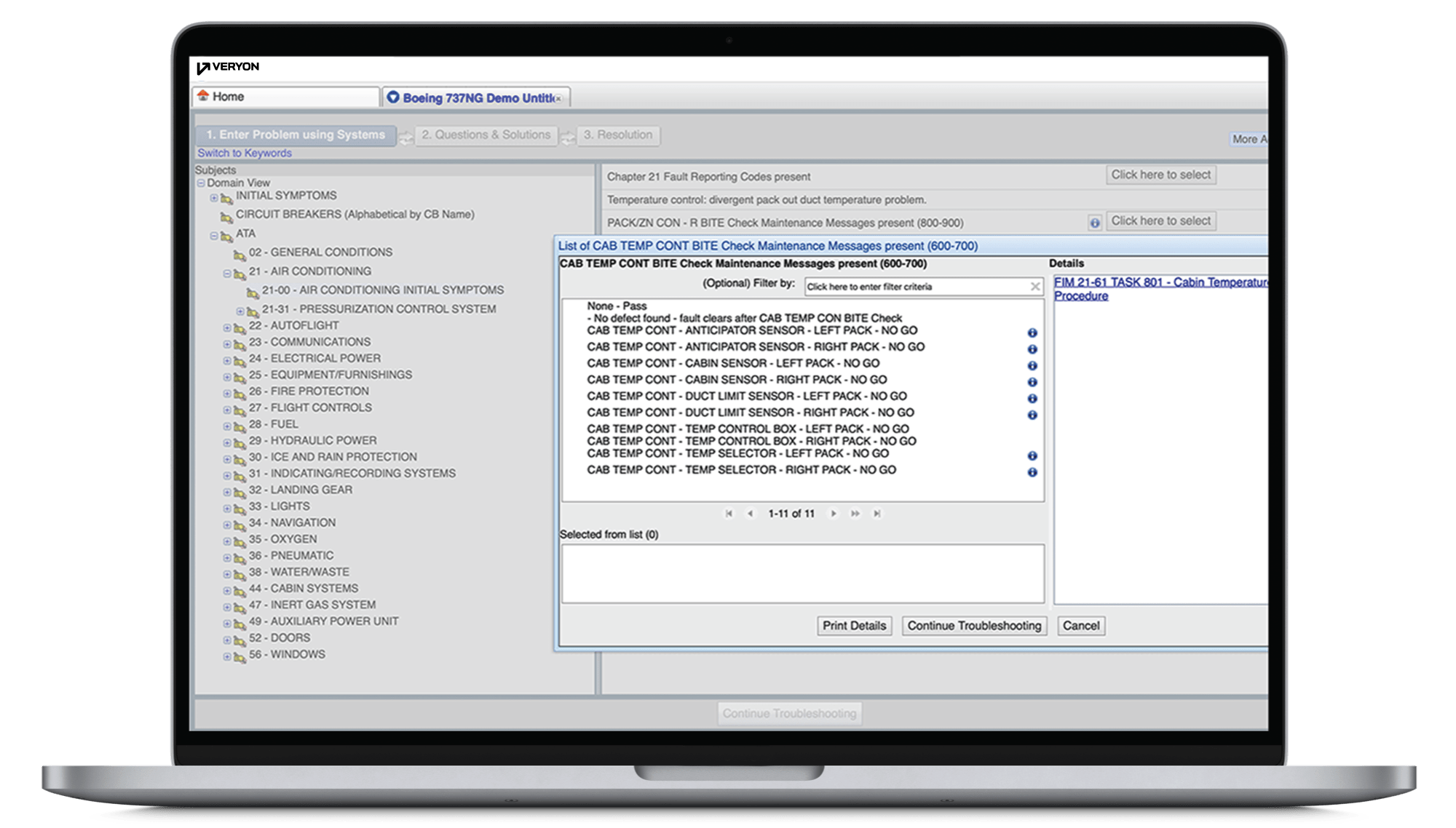
Task: Clear the filter criteria with the X icon
Action: [x=1034, y=287]
